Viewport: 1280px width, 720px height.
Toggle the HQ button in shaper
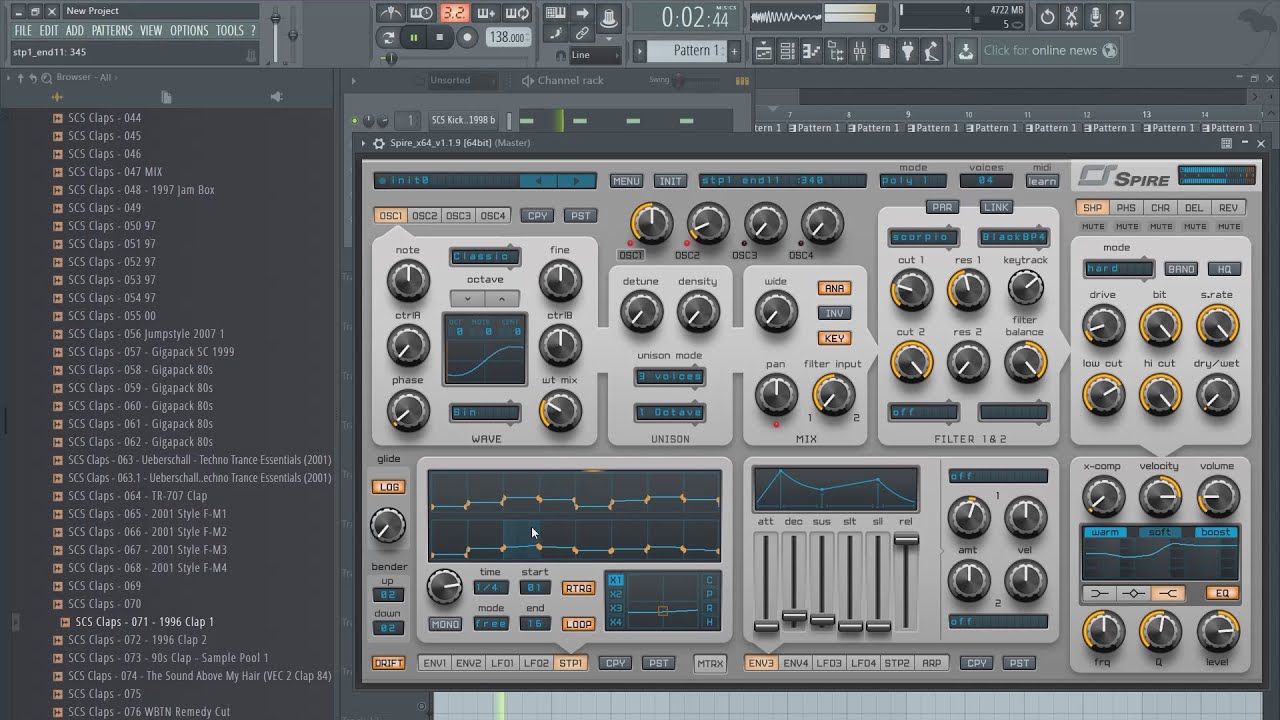click(1224, 269)
